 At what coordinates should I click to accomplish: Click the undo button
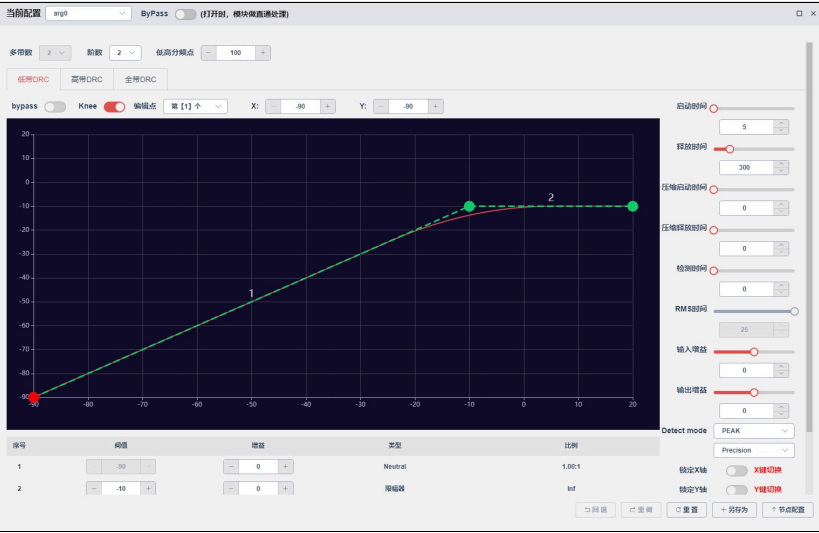pos(595,509)
